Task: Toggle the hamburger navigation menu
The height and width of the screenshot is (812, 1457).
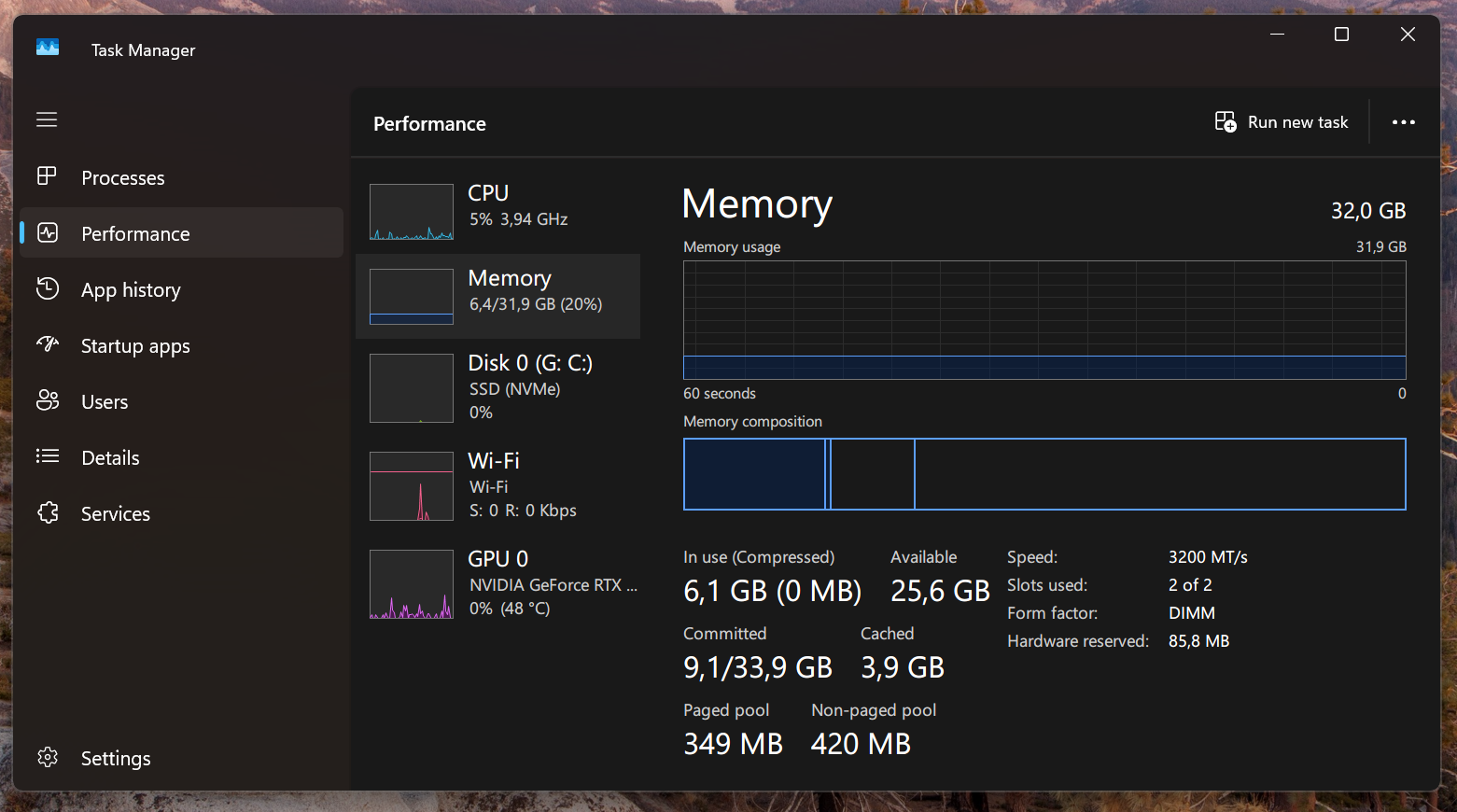Action: (x=47, y=119)
